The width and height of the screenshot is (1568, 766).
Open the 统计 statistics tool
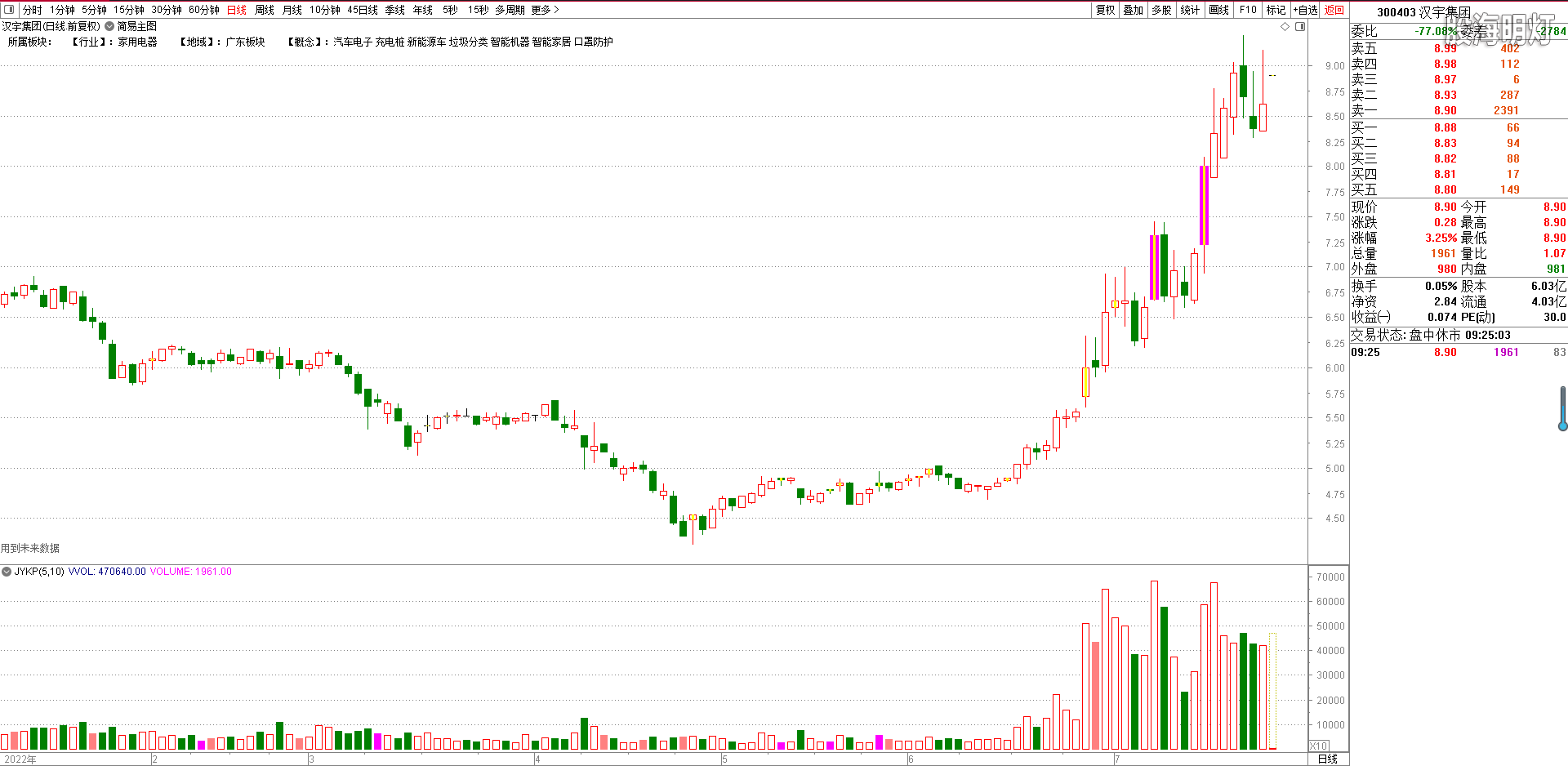point(1191,10)
